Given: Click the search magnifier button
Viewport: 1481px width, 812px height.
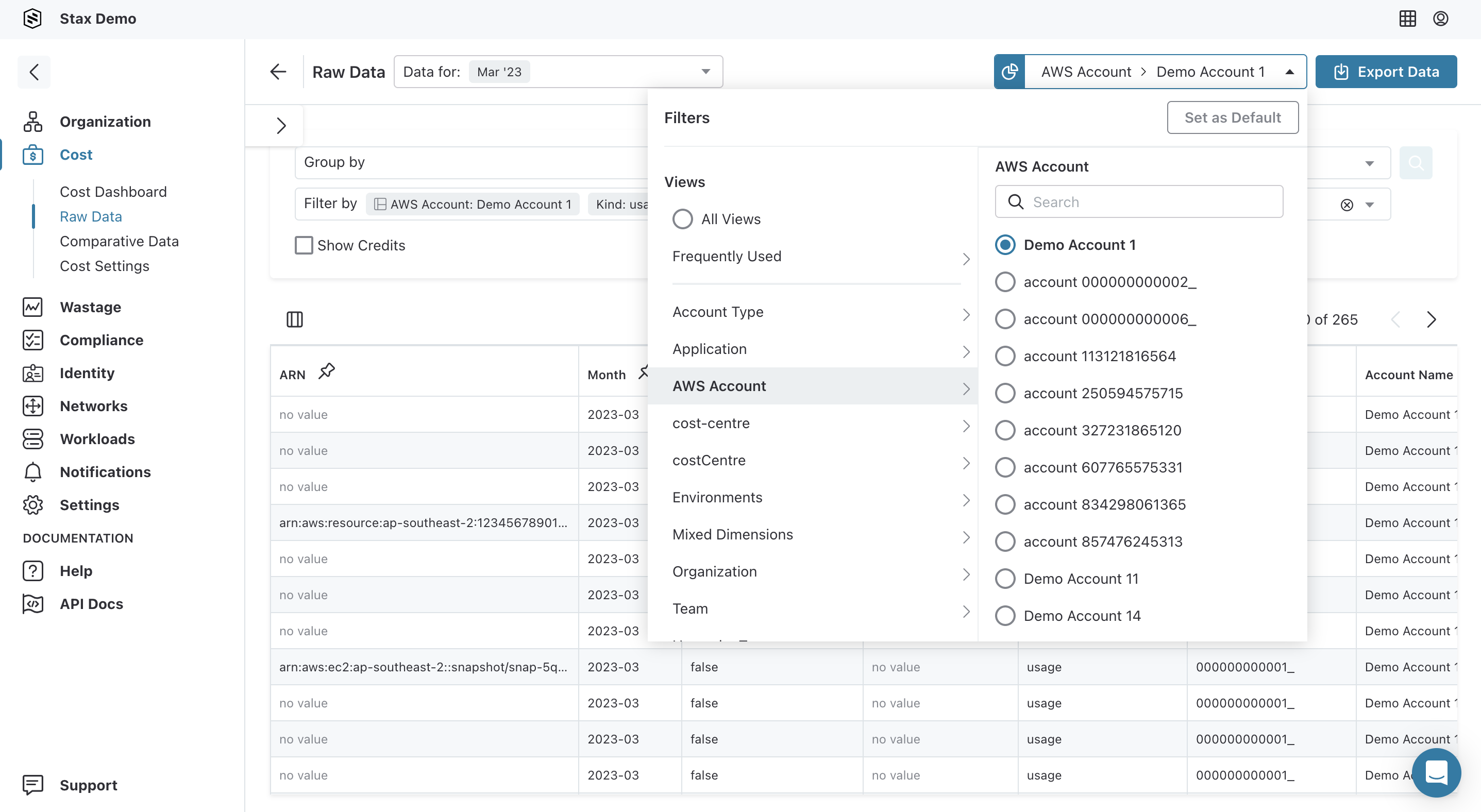Looking at the screenshot, I should 1416,163.
